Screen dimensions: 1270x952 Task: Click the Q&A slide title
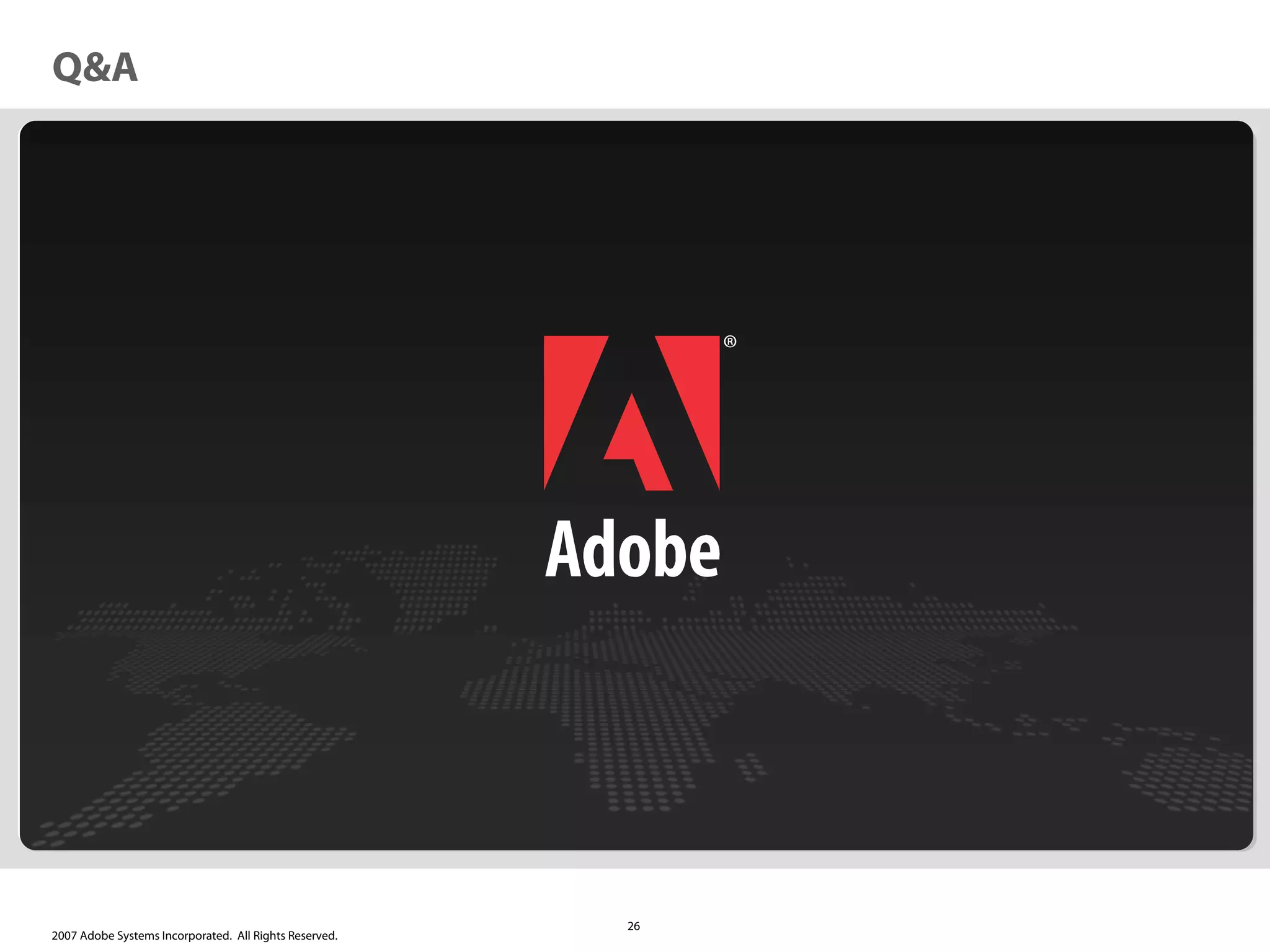click(x=95, y=67)
